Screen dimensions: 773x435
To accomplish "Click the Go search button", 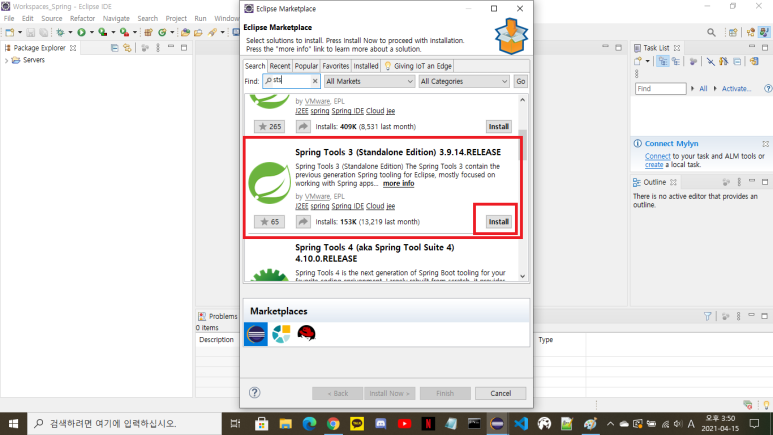I will pyautogui.click(x=521, y=81).
